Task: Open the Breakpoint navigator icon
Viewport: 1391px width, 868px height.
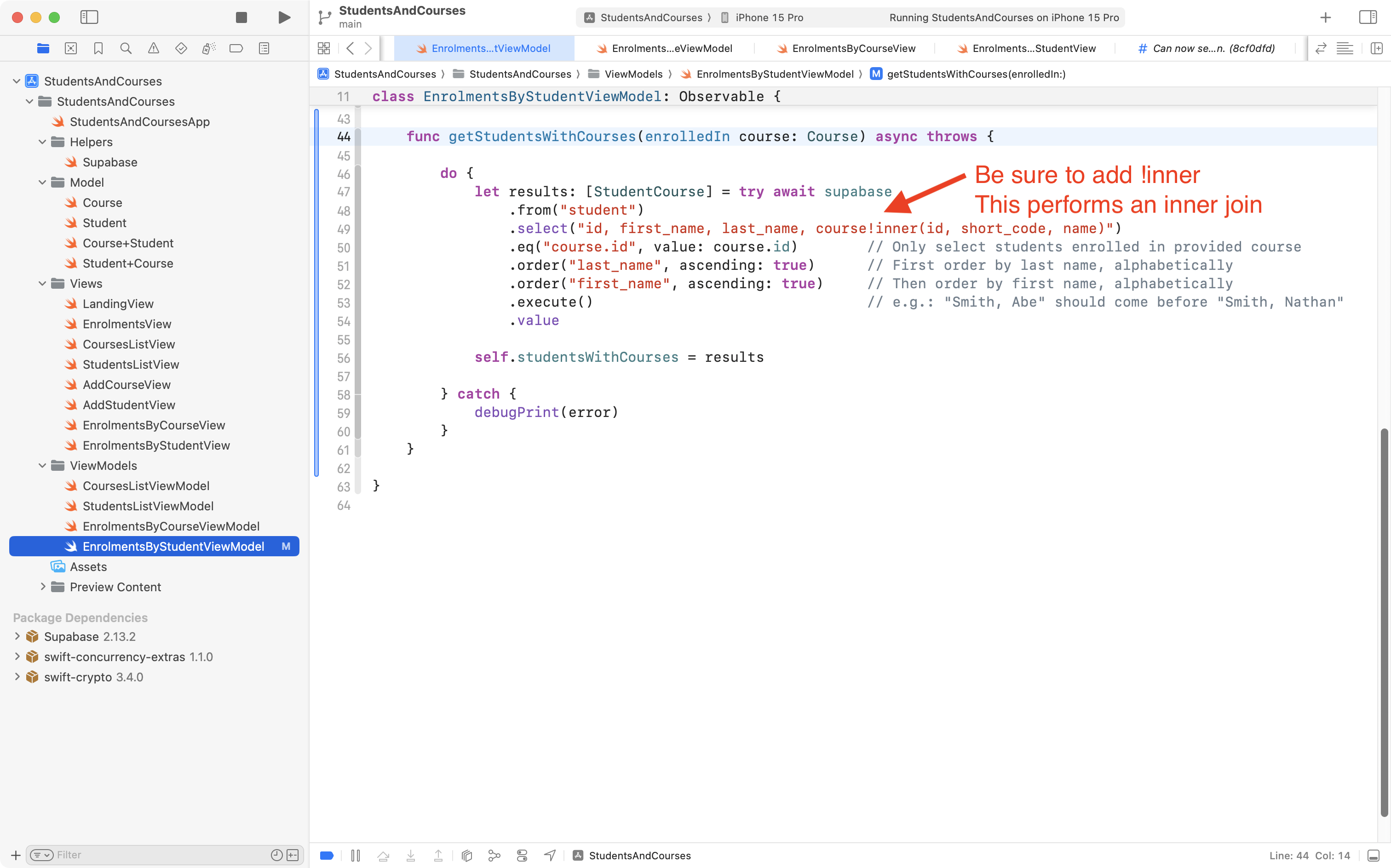Action: point(236,48)
